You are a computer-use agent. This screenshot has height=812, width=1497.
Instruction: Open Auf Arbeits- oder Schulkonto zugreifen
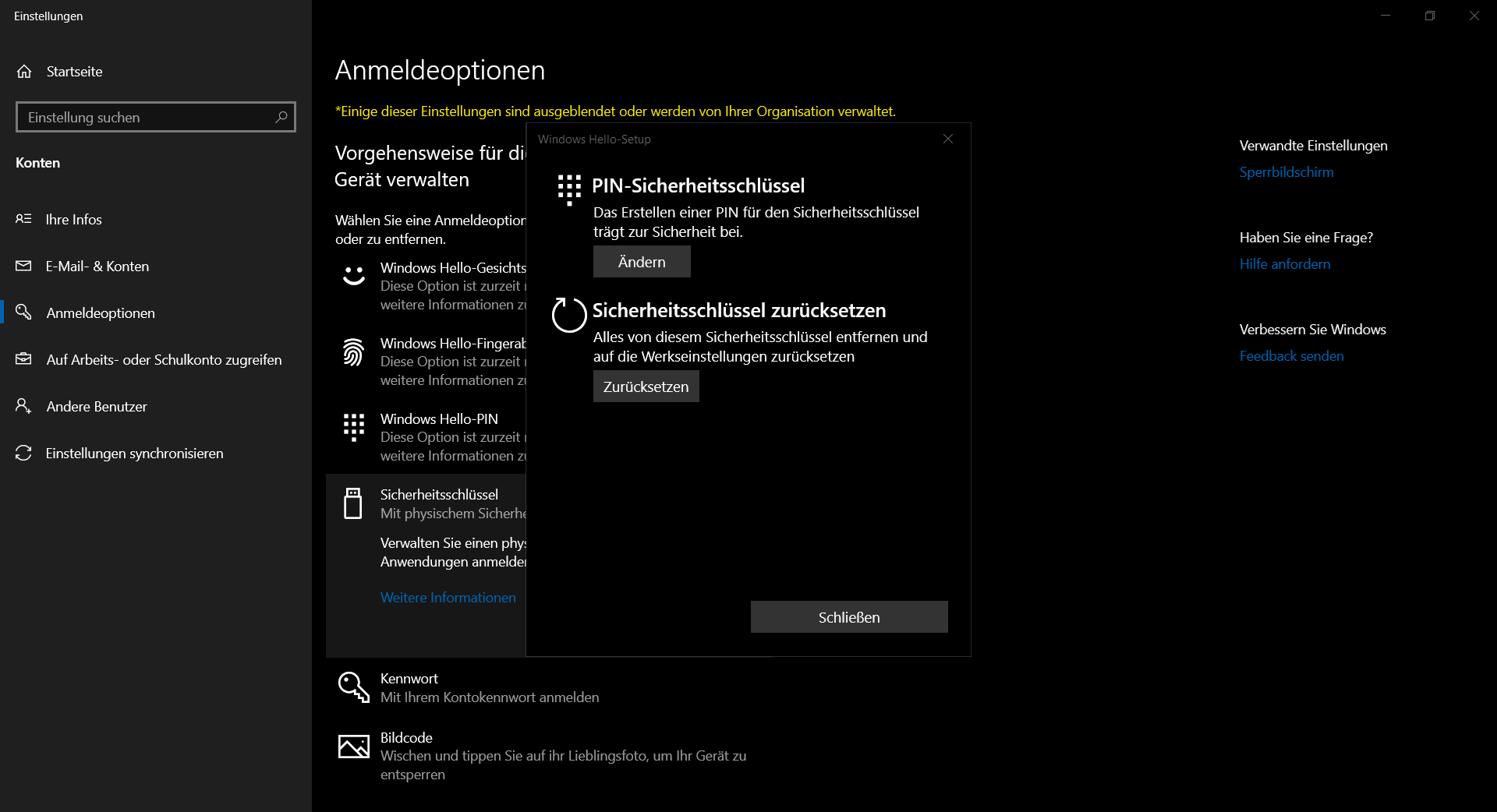coord(156,360)
